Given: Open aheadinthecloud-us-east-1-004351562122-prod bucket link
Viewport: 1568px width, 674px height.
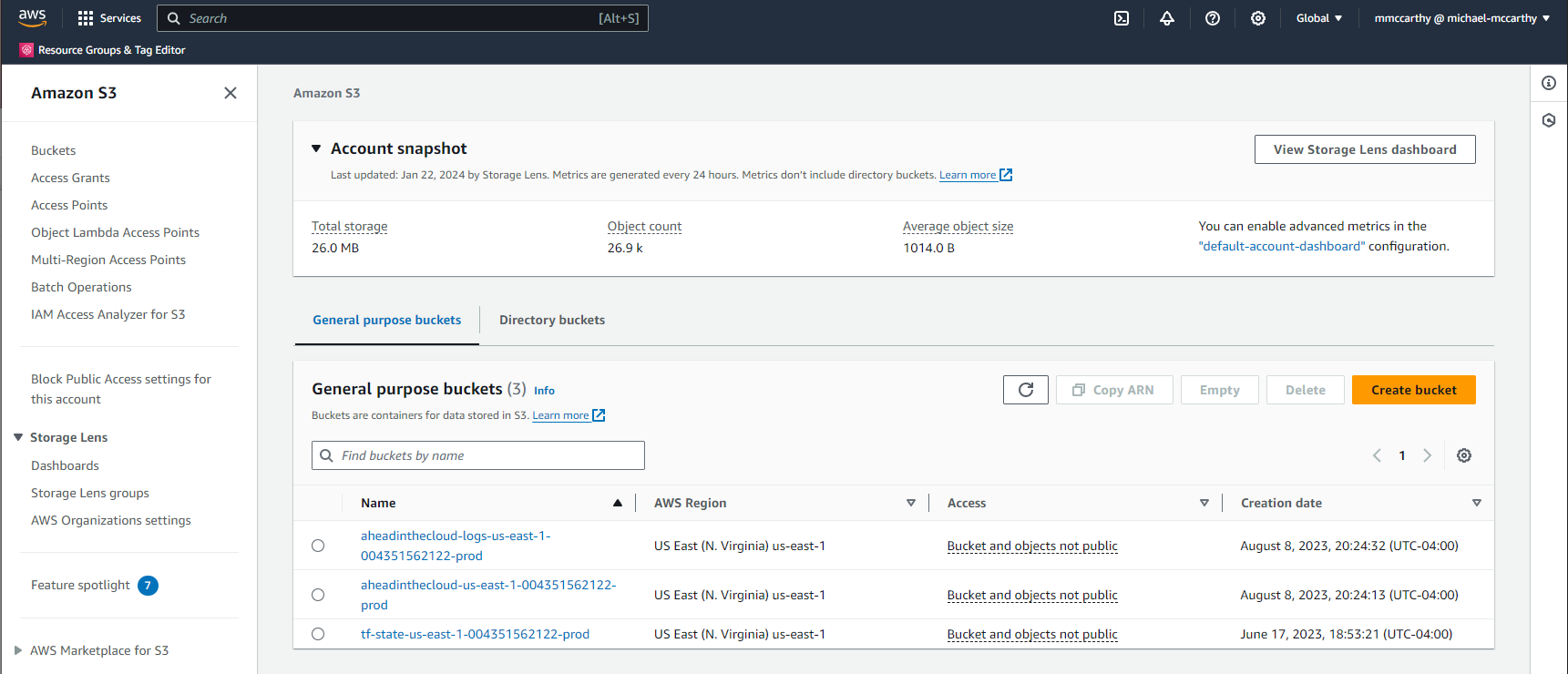Looking at the screenshot, I should coord(488,595).
